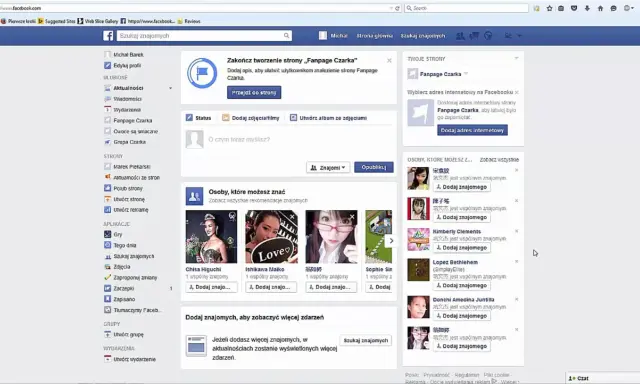This screenshot has height=384, width=640.
Task: Open friend requests icon in top bar
Action: 460,36
